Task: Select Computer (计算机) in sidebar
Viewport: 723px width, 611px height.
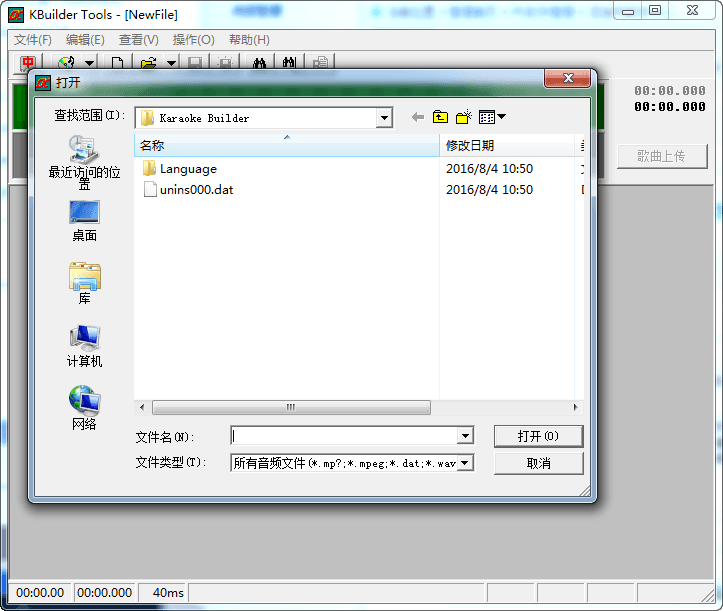Action: [x=84, y=346]
